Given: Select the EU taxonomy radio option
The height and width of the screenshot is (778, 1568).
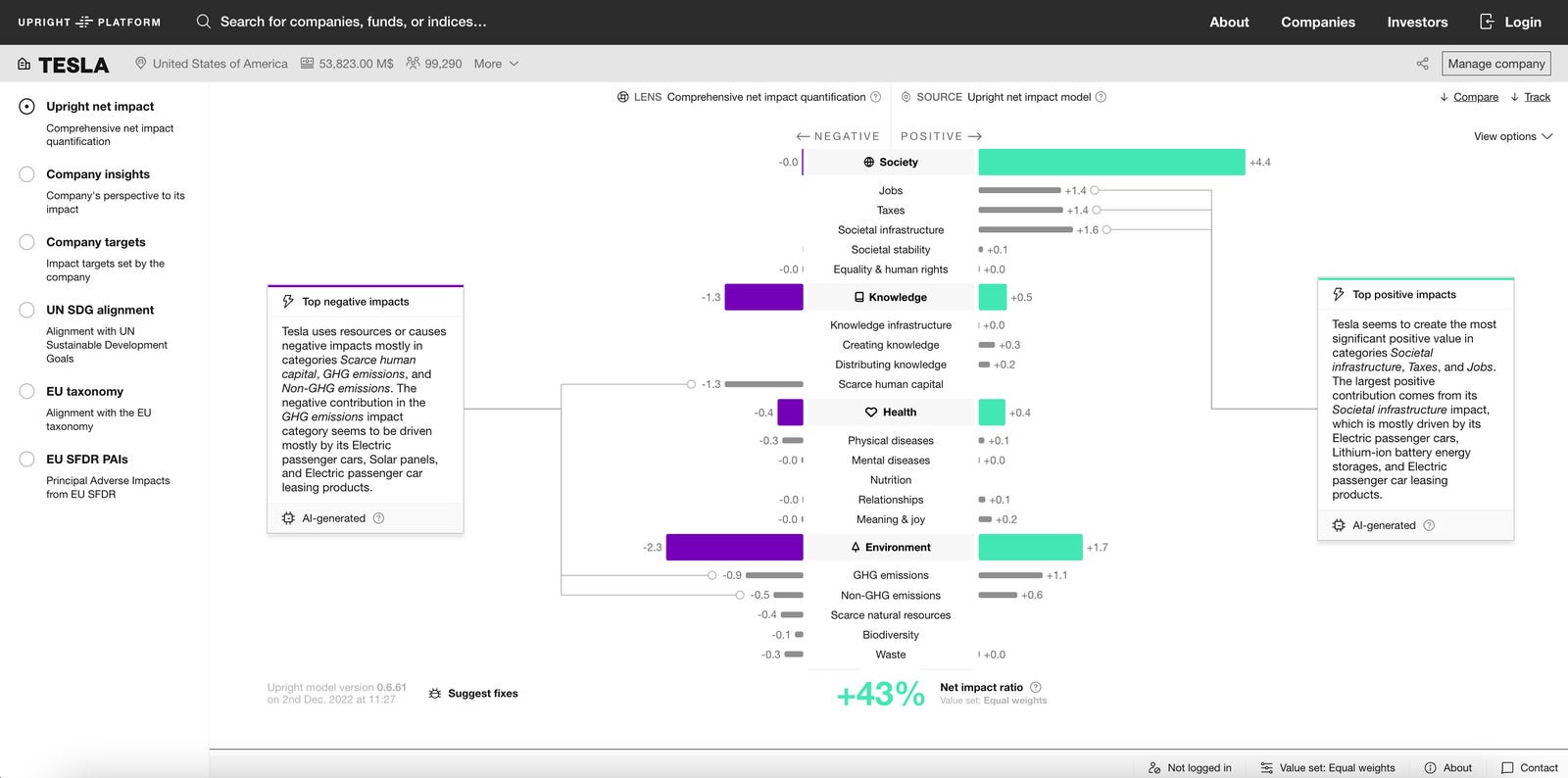Looking at the screenshot, I should (27, 391).
